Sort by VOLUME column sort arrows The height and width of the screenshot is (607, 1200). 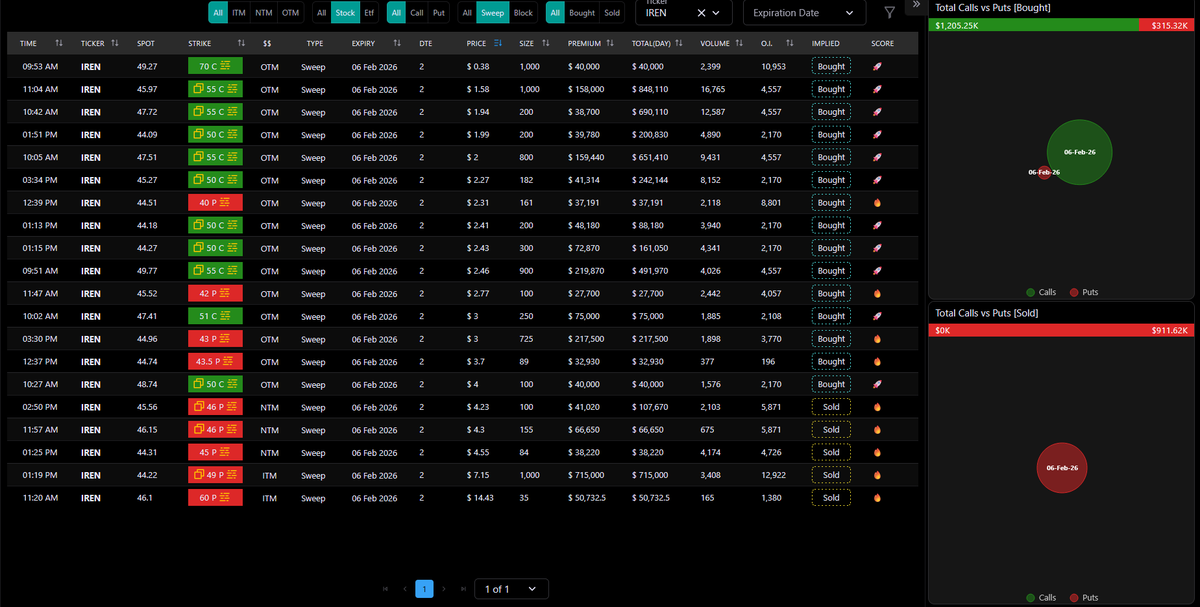tap(739, 43)
